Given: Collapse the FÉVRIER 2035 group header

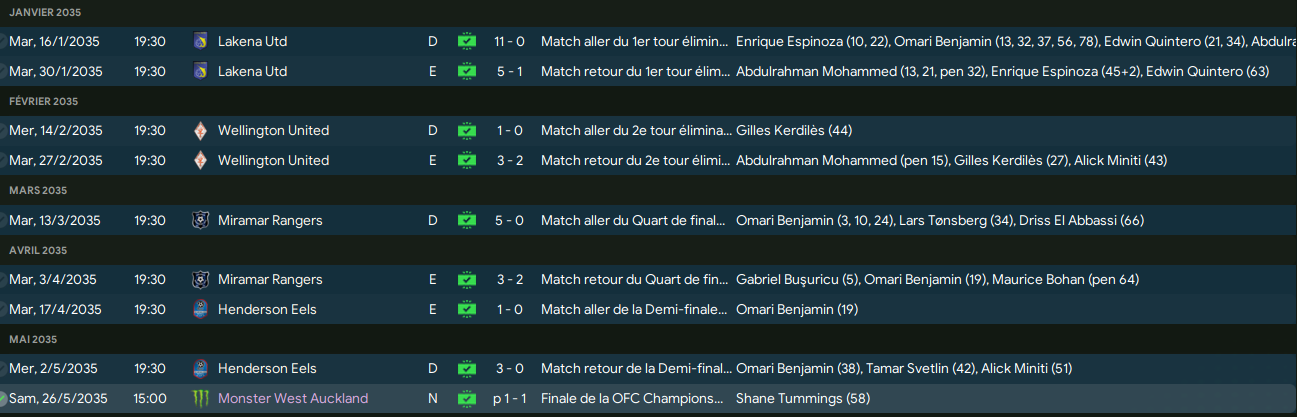Looking at the screenshot, I should 43,101.
